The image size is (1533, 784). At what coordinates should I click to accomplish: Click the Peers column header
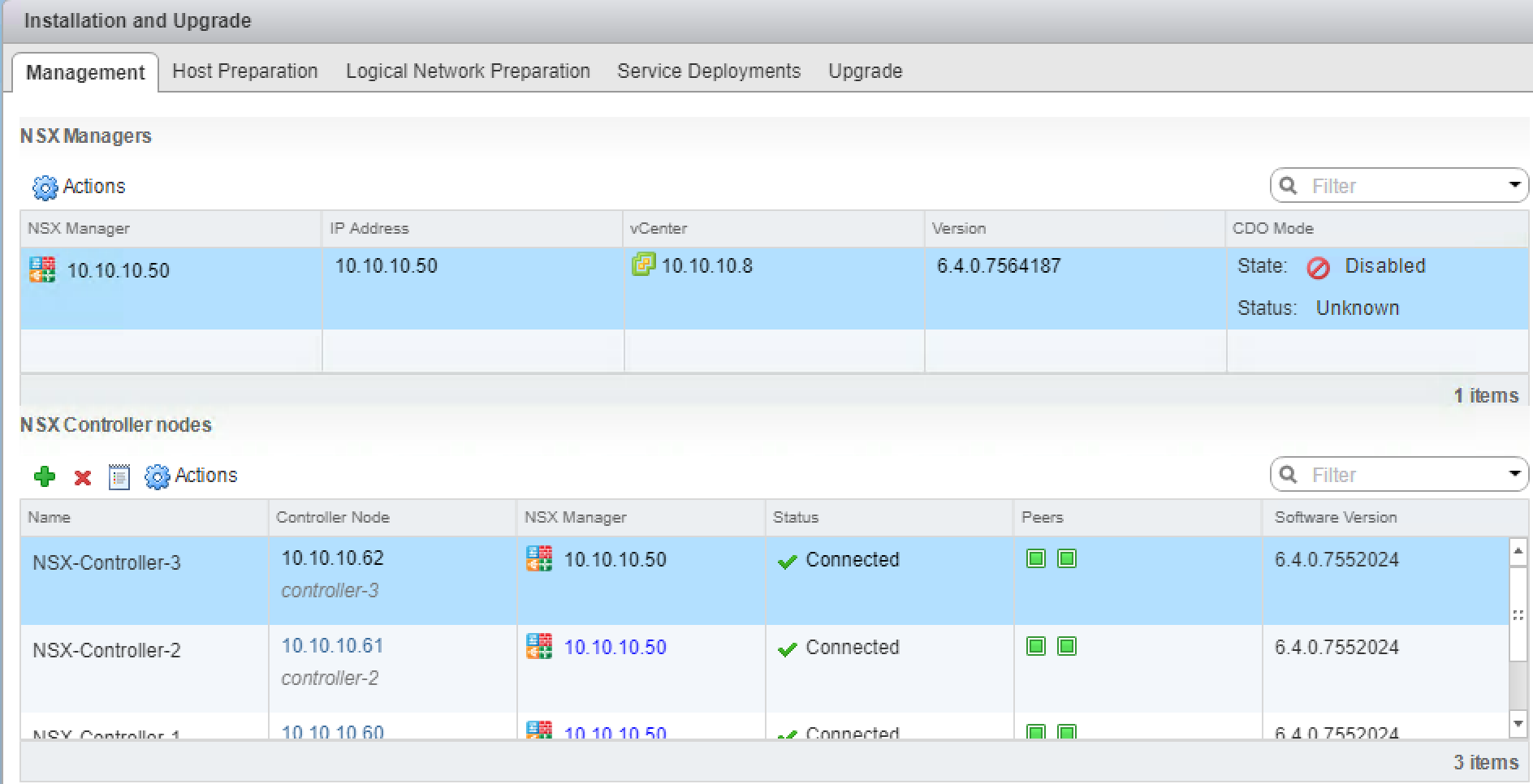pos(1138,518)
